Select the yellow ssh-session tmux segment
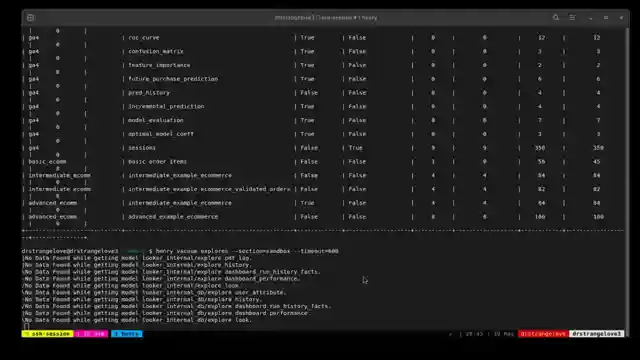 47,334
